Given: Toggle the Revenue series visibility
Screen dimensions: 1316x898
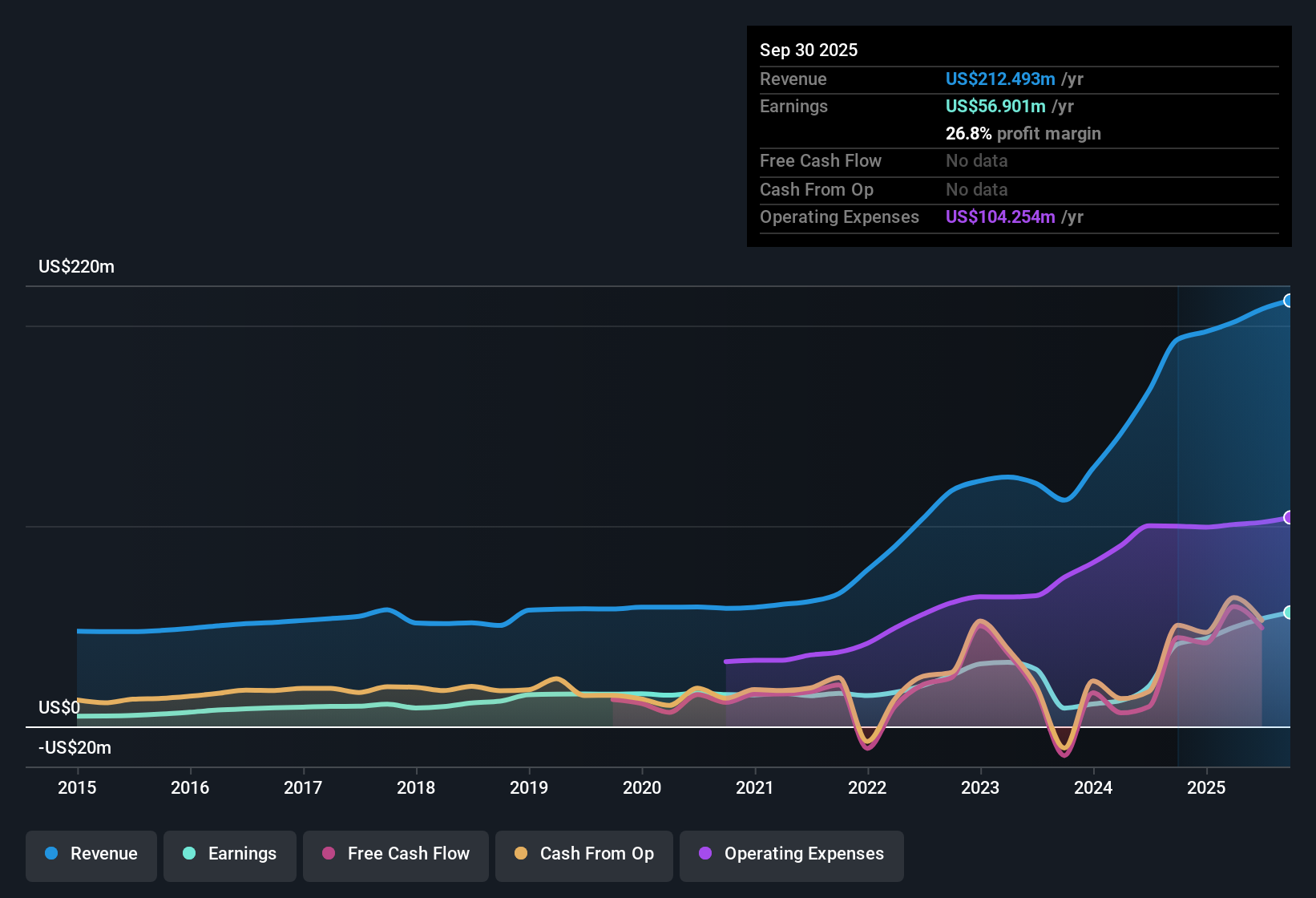Looking at the screenshot, I should click(x=91, y=854).
